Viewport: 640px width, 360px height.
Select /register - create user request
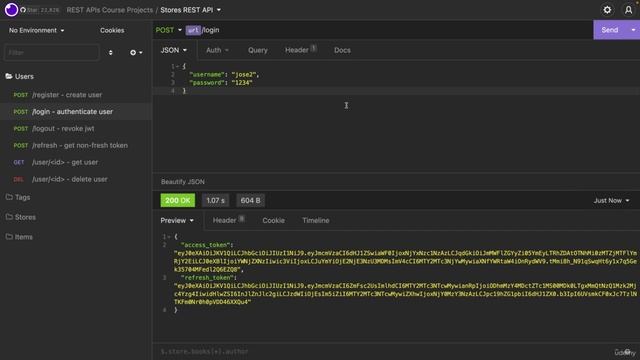76,95
